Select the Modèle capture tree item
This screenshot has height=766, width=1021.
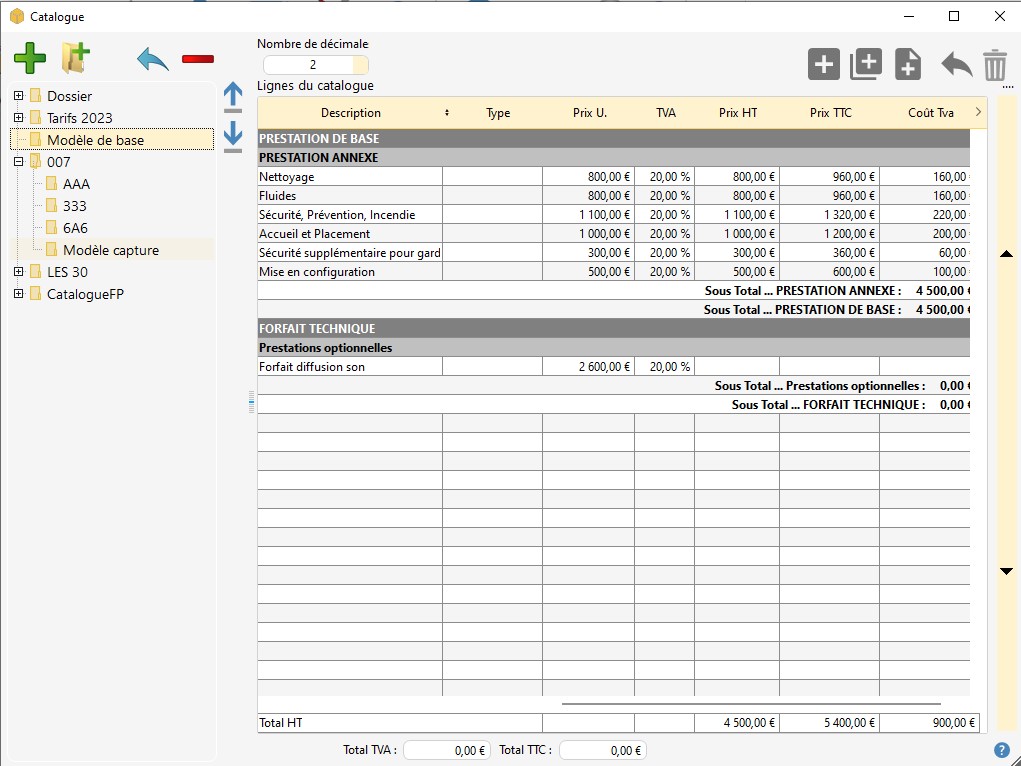click(110, 250)
